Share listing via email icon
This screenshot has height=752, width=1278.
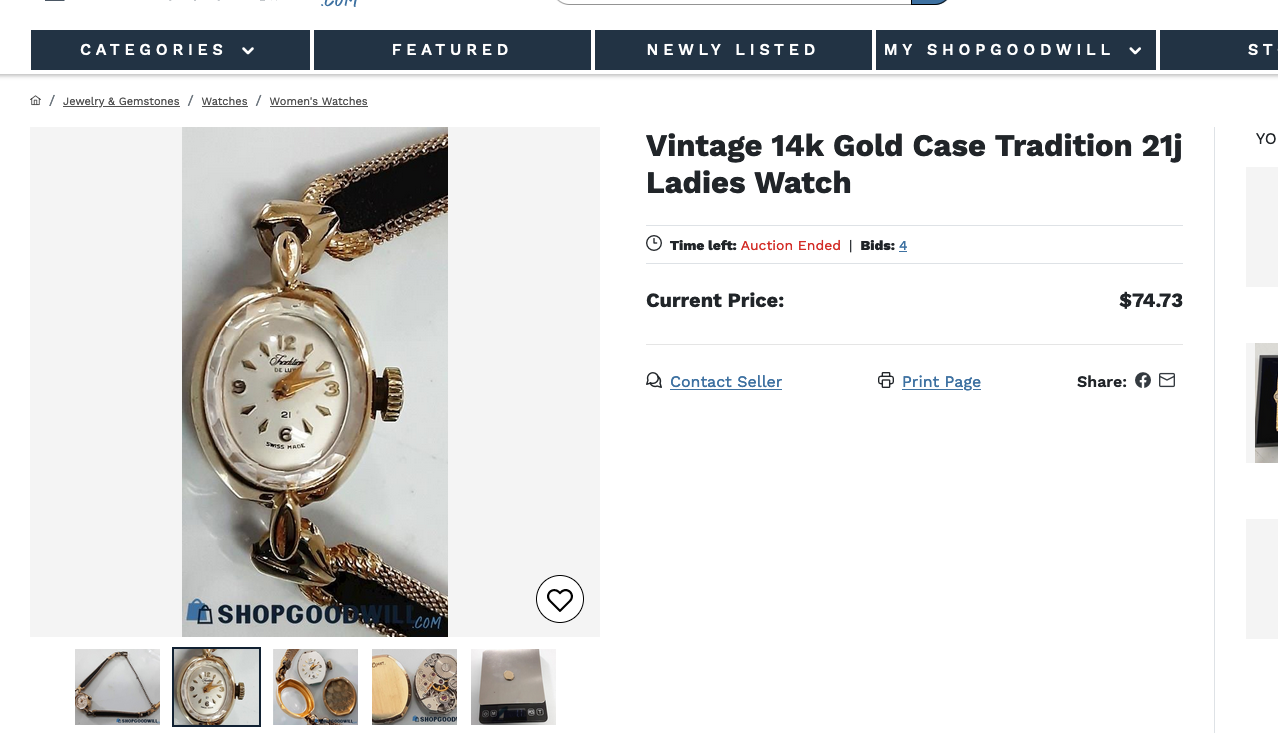(x=1167, y=380)
